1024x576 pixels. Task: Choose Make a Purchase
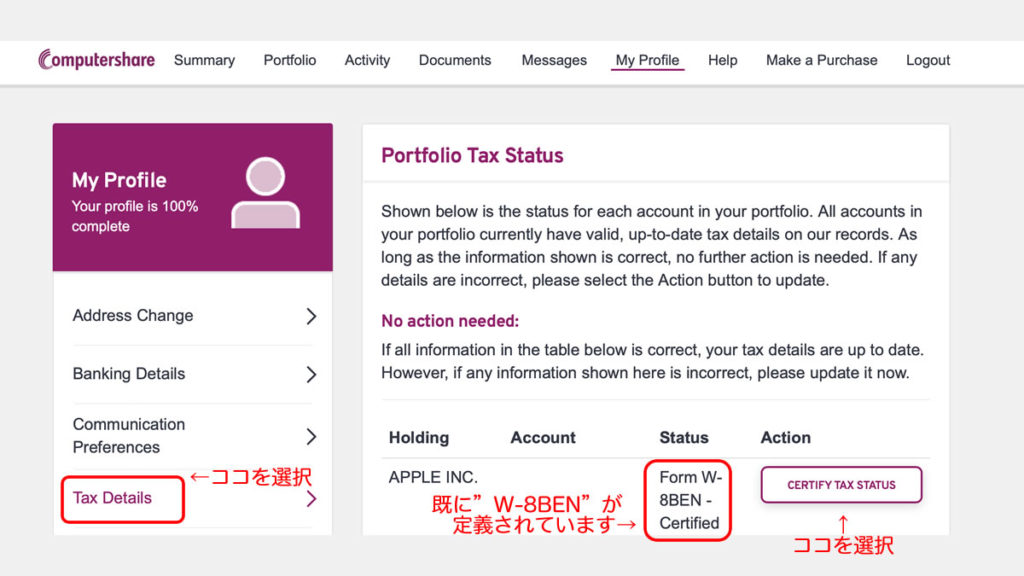point(822,60)
